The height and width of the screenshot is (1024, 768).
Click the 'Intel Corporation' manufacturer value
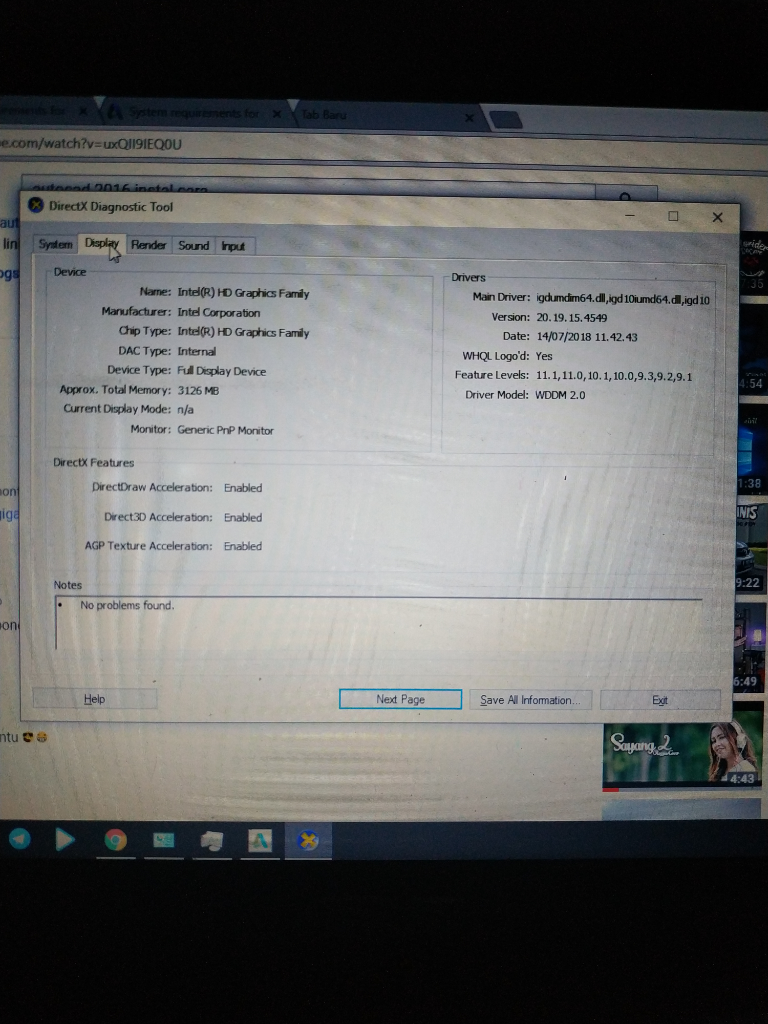coord(219,313)
